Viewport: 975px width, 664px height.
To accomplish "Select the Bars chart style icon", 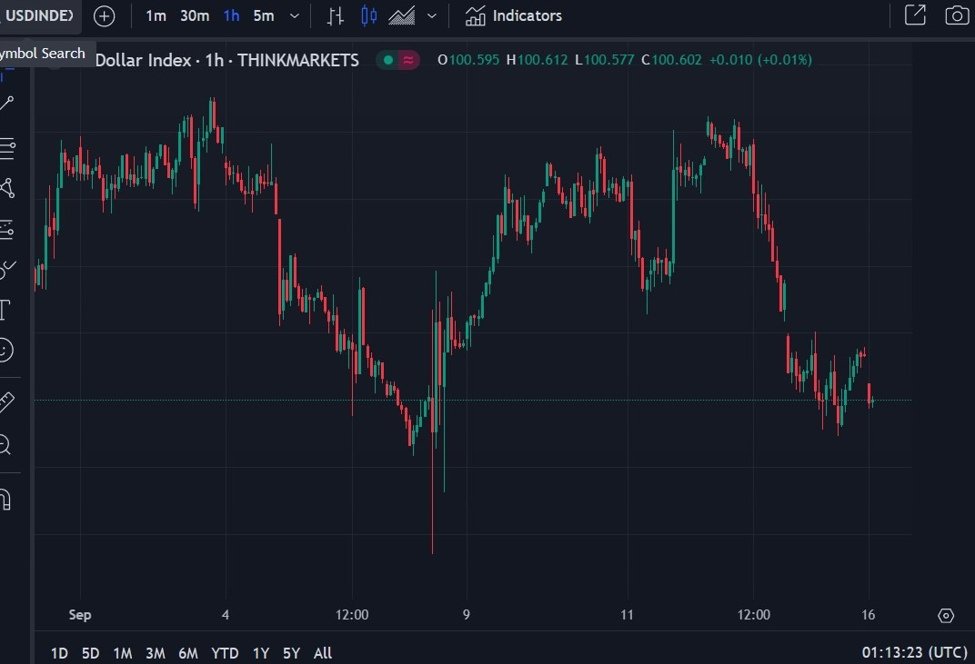I will [336, 16].
